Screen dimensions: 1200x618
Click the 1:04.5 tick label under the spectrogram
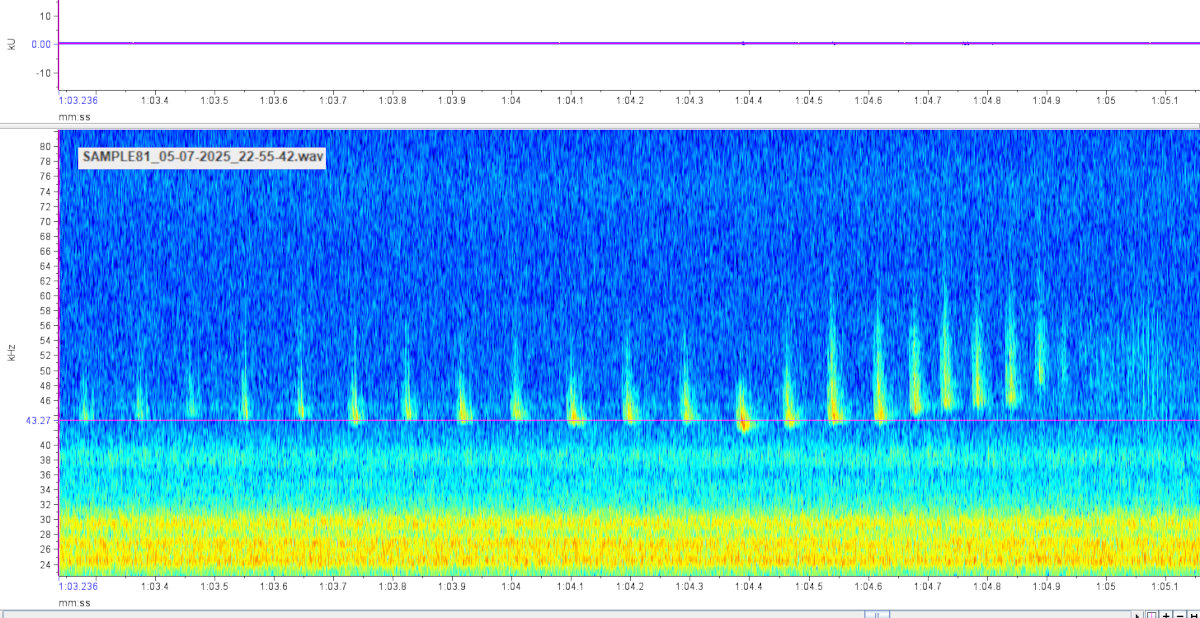point(808,588)
